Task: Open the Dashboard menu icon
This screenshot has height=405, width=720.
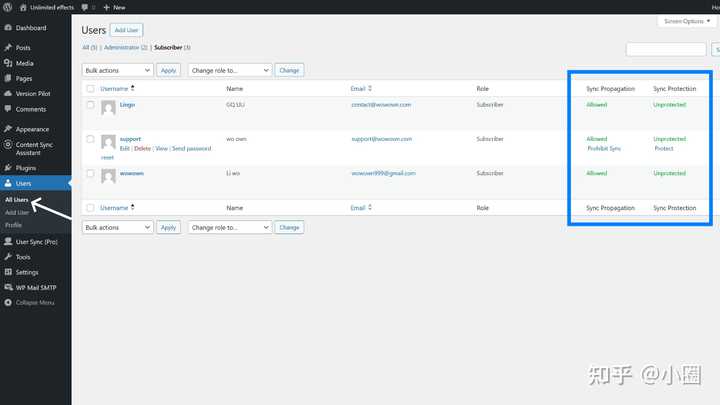Action: [x=8, y=27]
